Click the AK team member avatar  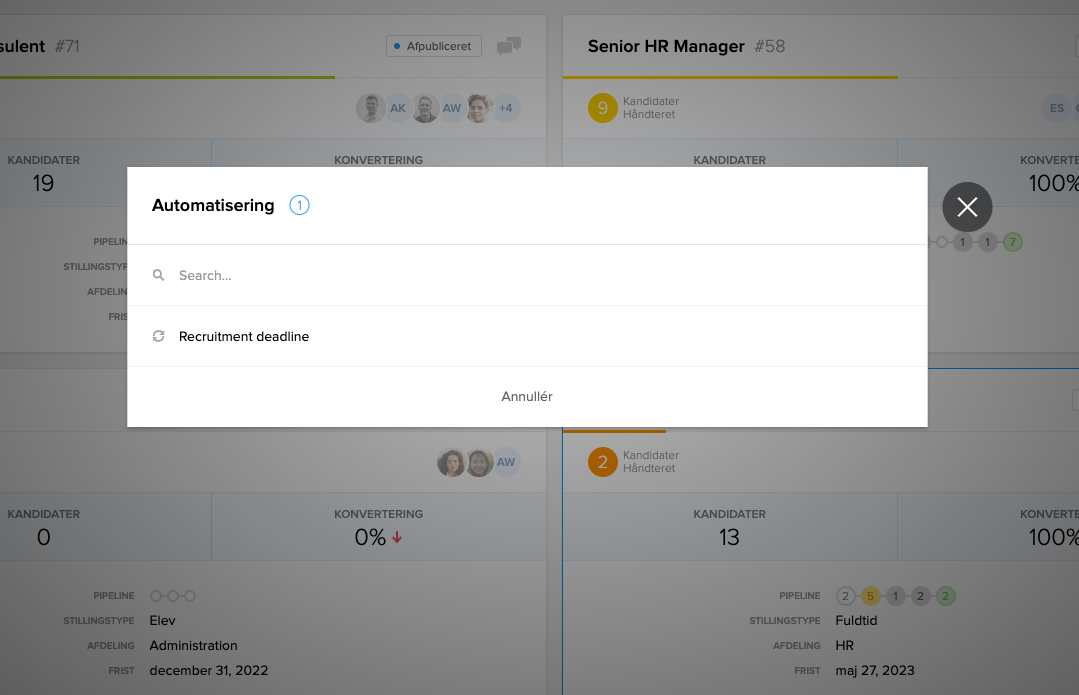tap(398, 108)
